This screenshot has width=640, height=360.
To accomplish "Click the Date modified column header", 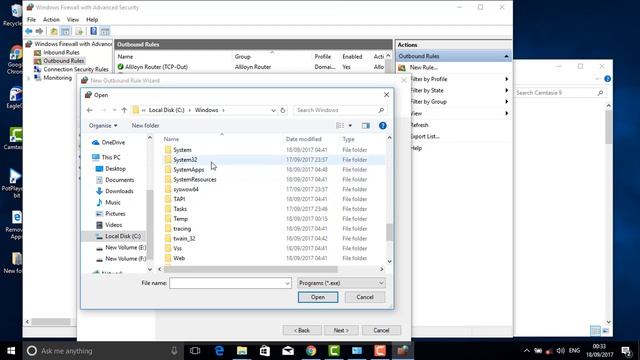I will click(304, 139).
